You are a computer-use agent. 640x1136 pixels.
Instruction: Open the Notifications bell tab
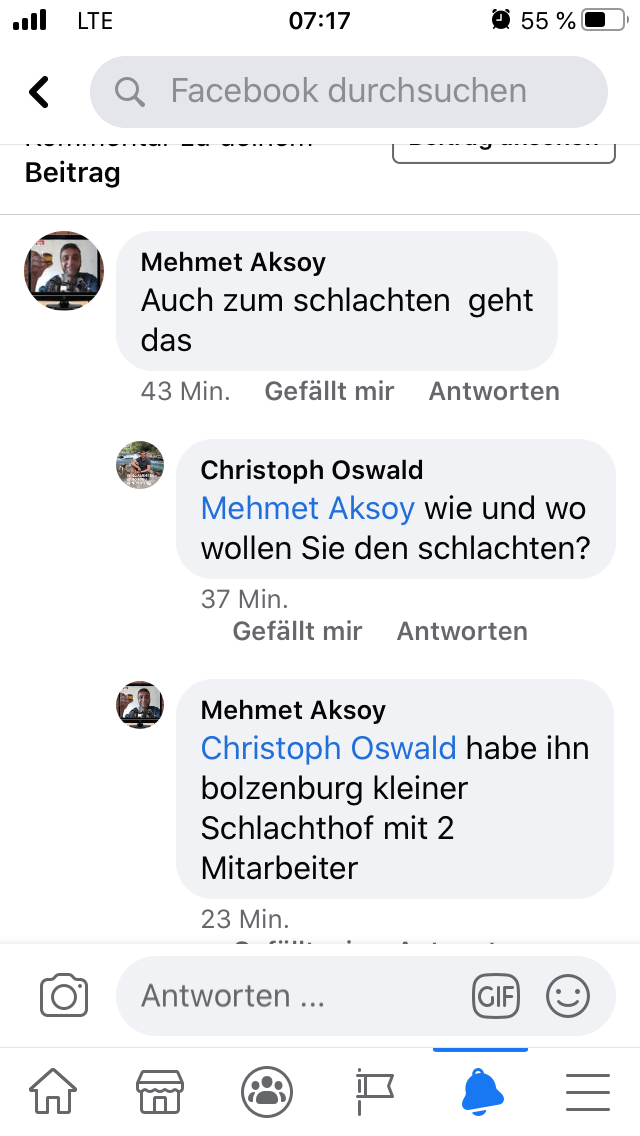(481, 1091)
